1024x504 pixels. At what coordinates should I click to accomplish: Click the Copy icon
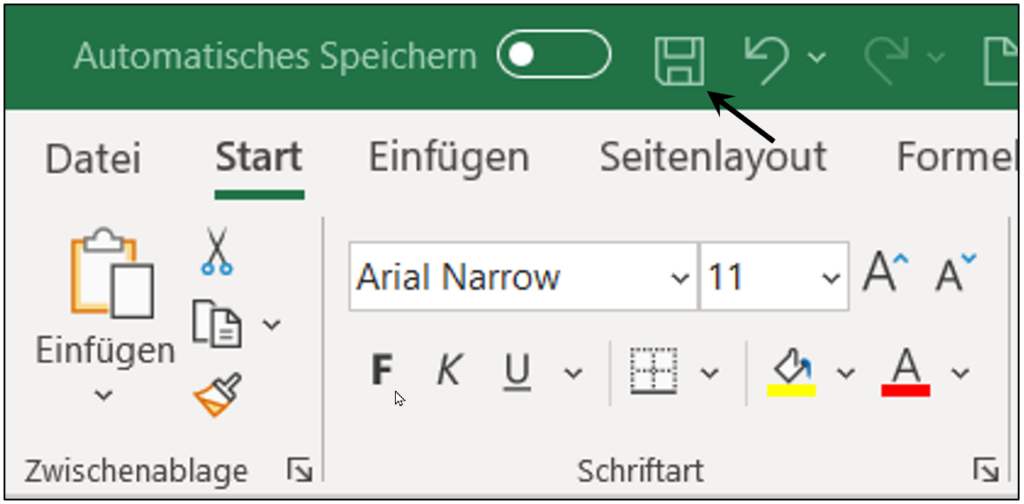[x=217, y=323]
